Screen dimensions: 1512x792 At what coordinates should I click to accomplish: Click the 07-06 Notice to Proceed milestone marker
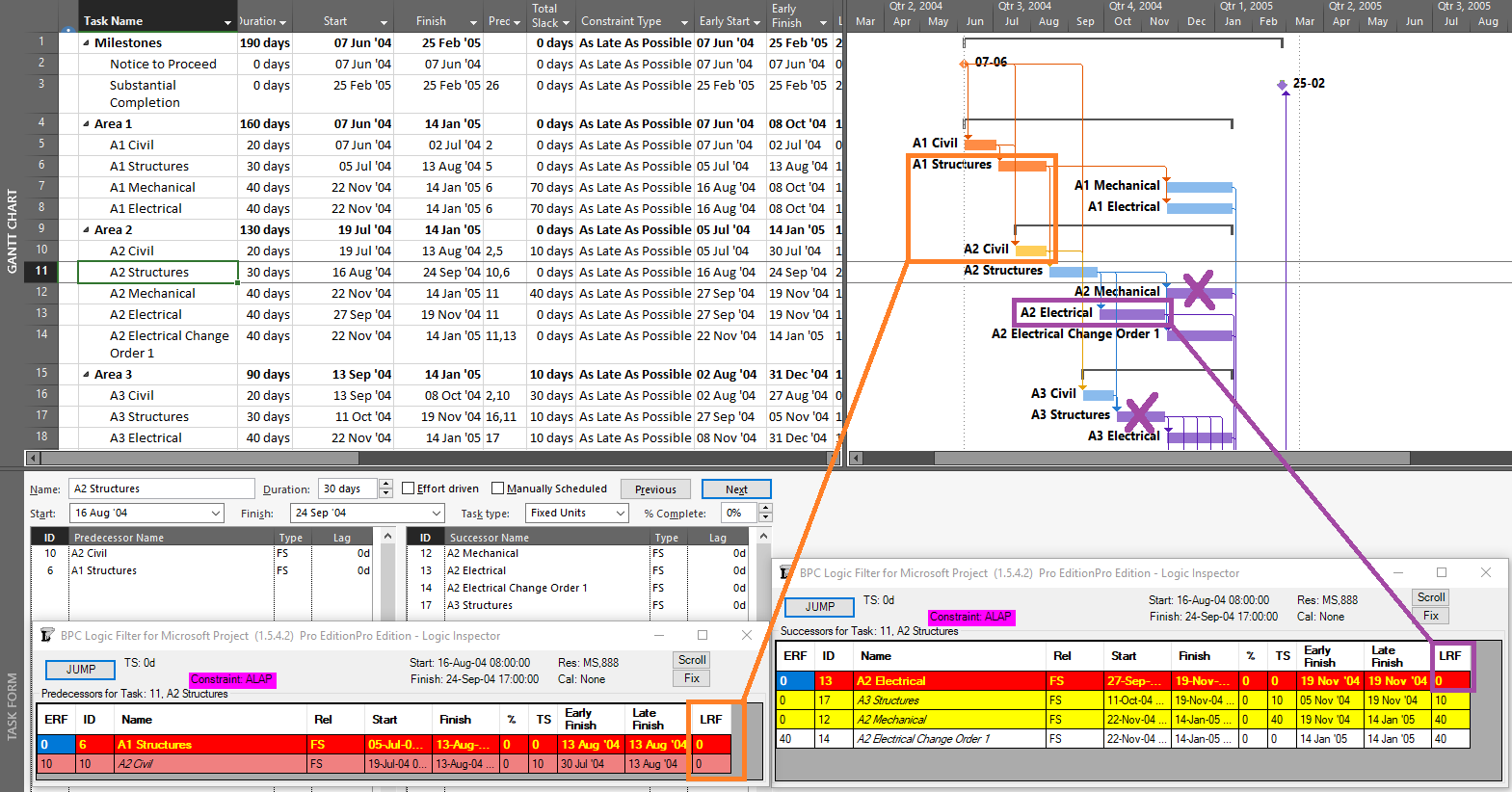[964, 64]
